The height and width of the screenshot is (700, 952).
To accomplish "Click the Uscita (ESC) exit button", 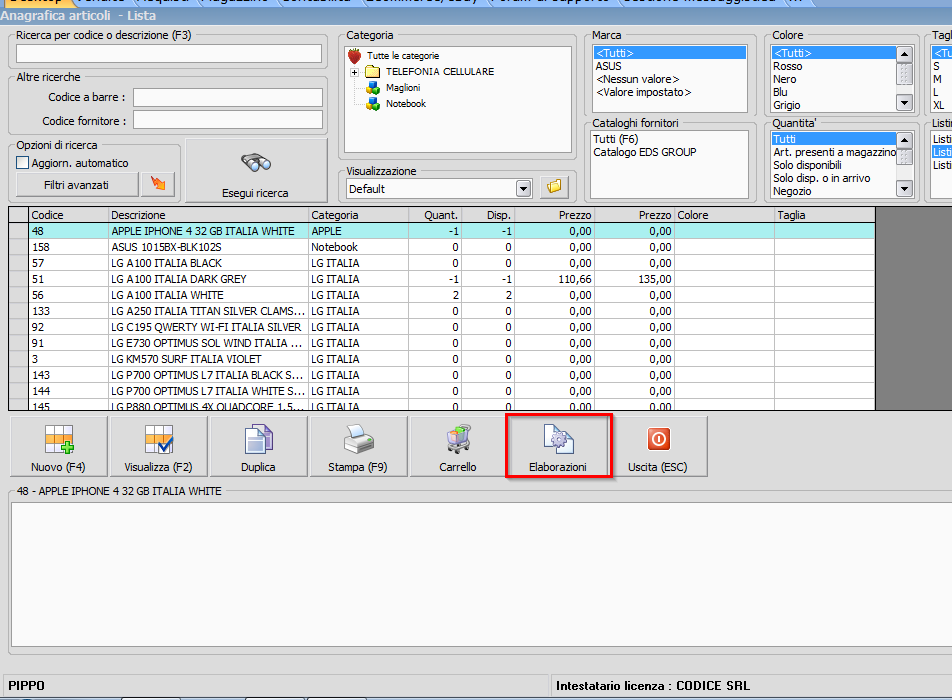I will 658,447.
